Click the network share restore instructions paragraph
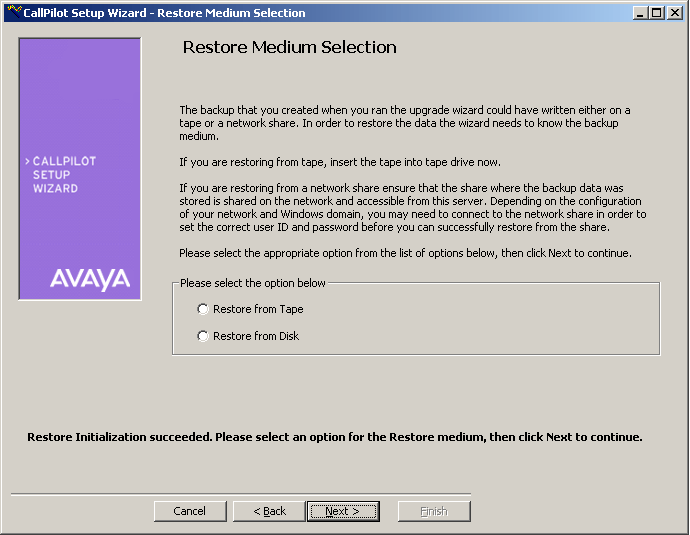The width and height of the screenshot is (690, 535). [x=413, y=208]
